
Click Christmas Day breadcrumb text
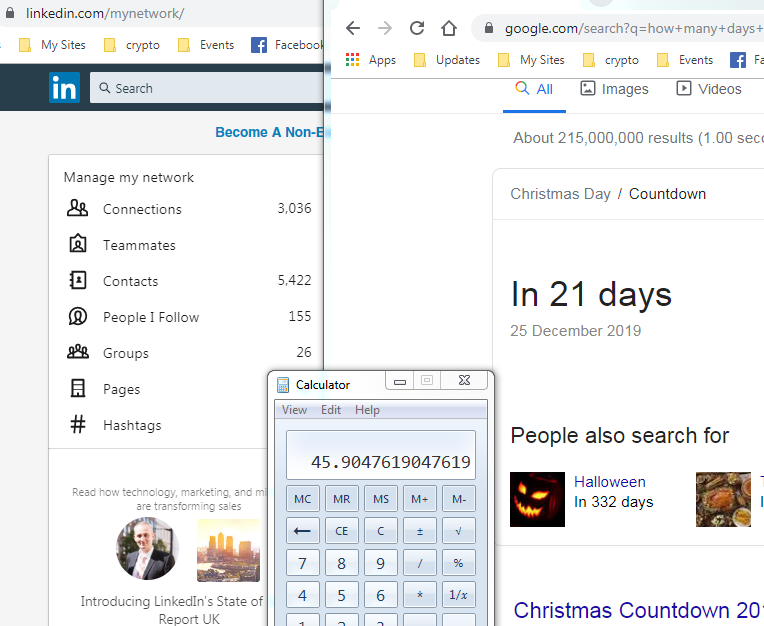point(560,194)
